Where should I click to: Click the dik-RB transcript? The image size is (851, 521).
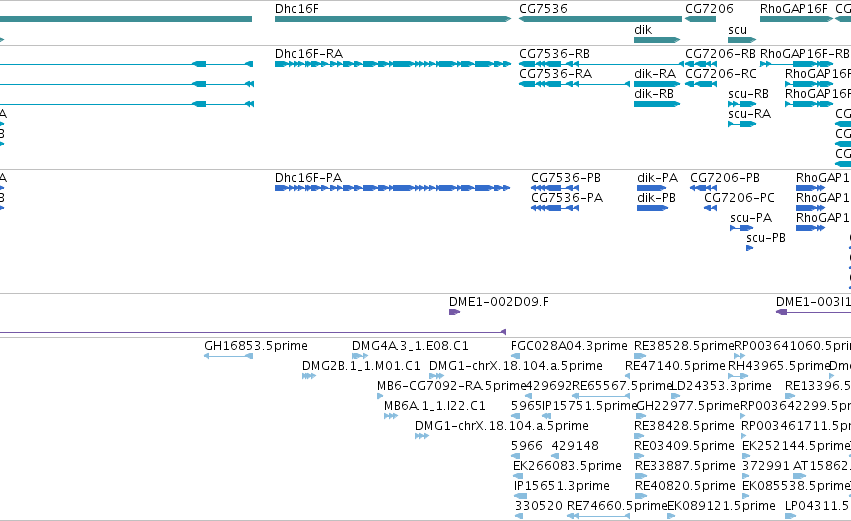(657, 104)
